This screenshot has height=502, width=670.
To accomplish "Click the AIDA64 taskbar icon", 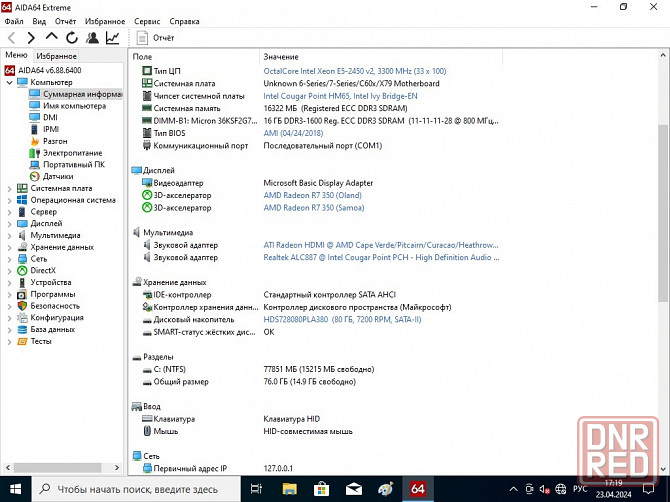I will coord(417,489).
